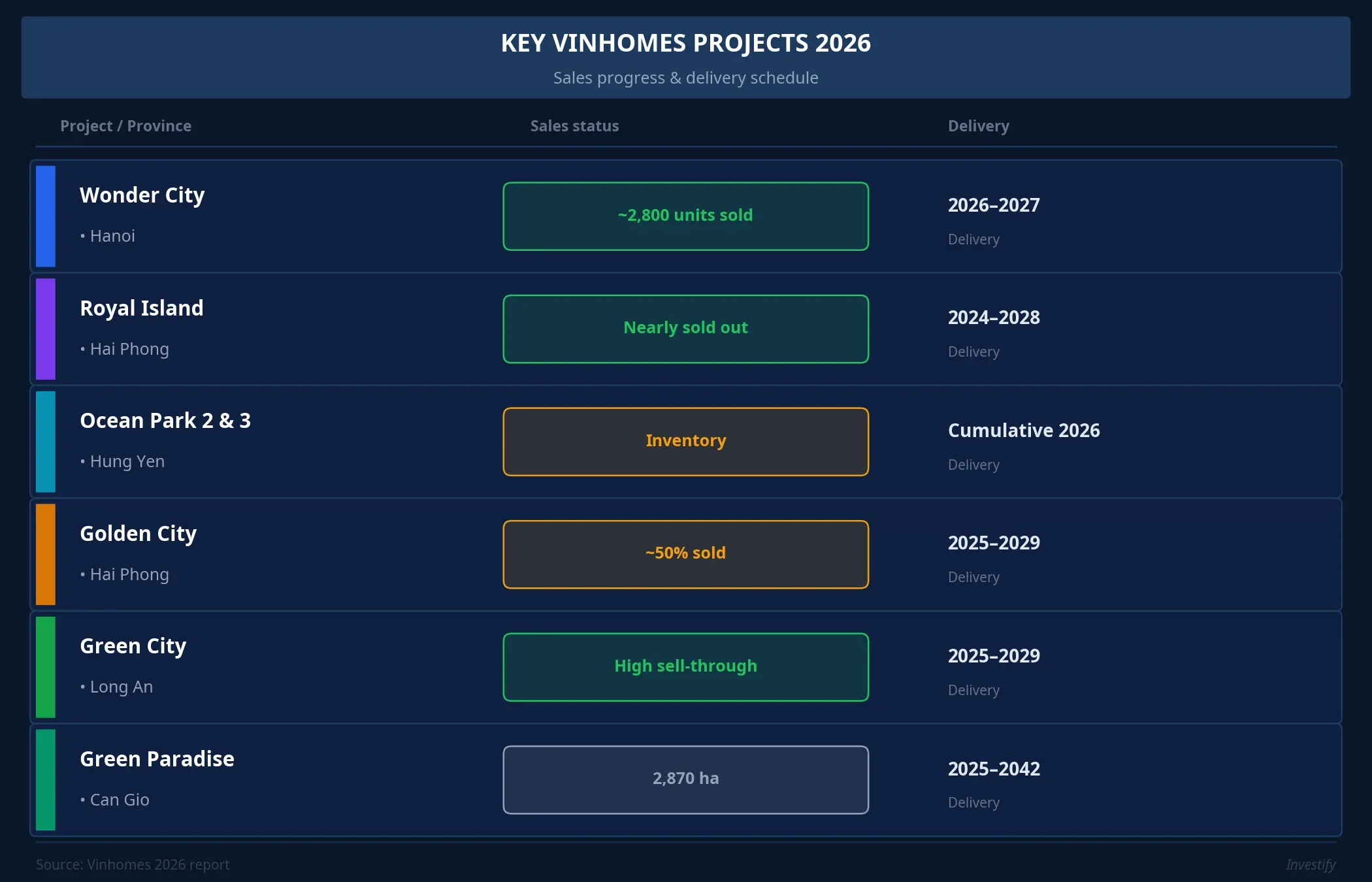Click the Wonder City blue color bar
This screenshot has width=1372, height=882.
coord(46,216)
